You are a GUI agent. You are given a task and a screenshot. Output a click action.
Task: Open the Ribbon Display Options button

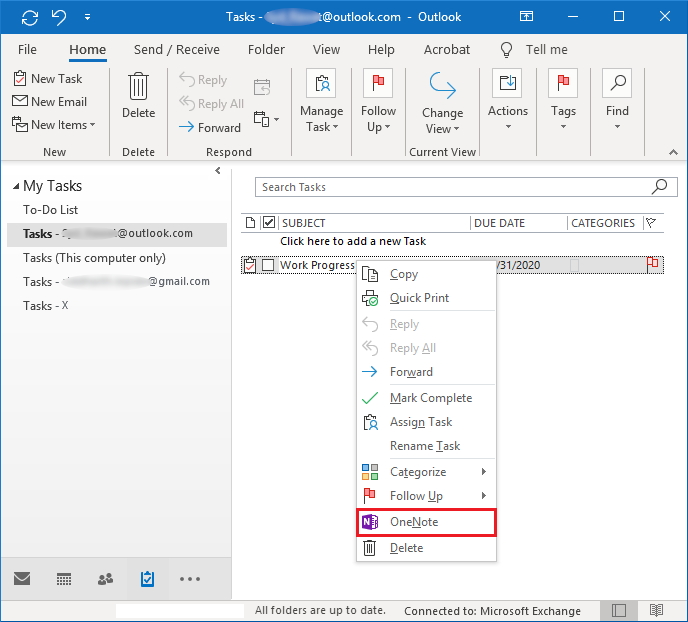(526, 17)
